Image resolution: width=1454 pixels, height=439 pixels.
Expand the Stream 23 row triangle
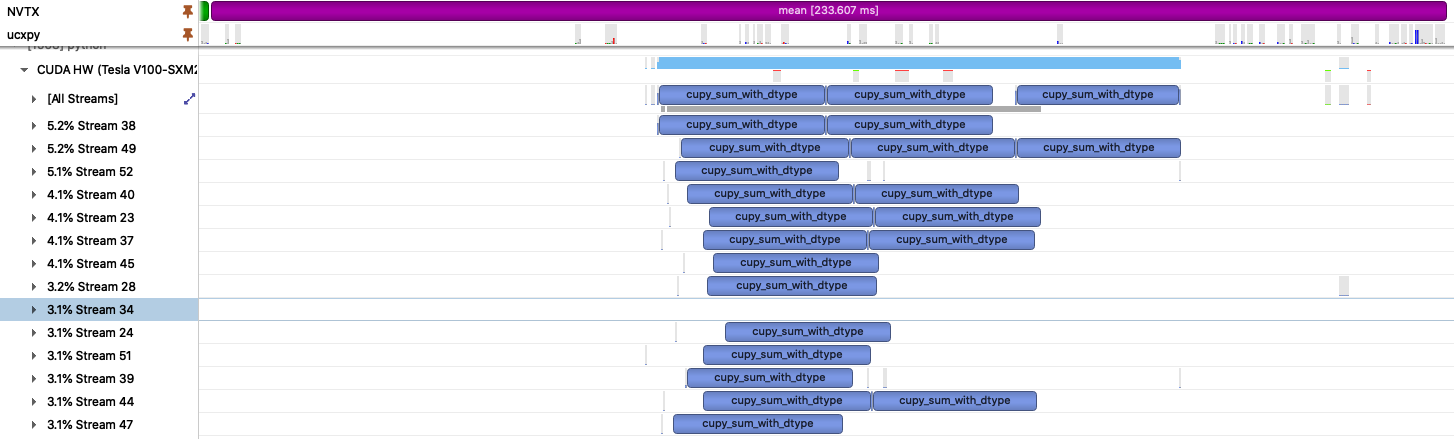point(34,218)
